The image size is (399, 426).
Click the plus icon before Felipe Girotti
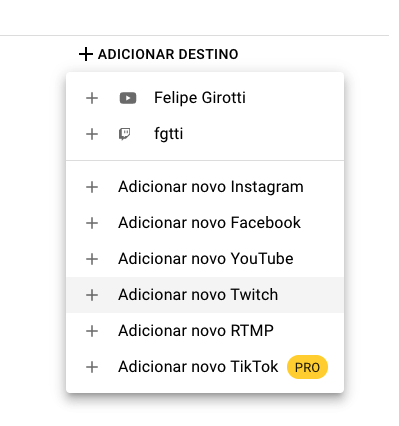(x=92, y=98)
